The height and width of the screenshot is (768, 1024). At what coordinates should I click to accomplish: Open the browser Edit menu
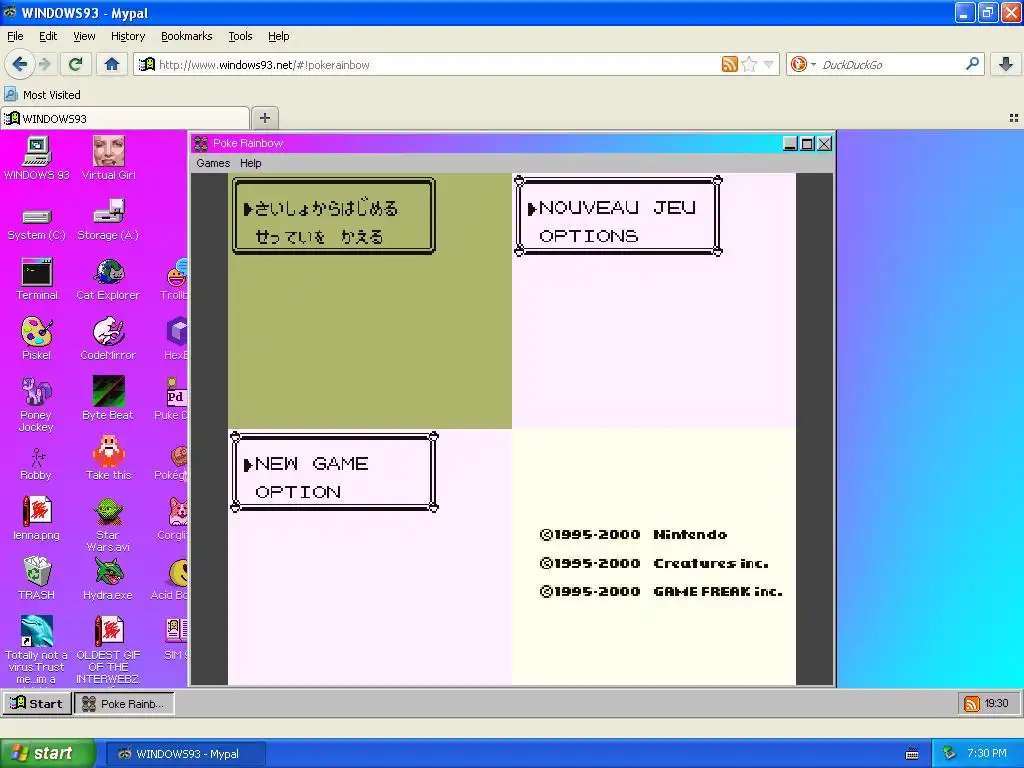tap(48, 36)
